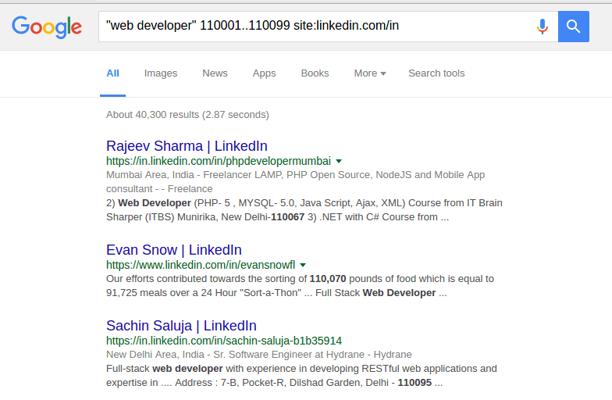Viewport: 612px width, 400px height.
Task: Switch to Books tab
Action: pos(315,73)
